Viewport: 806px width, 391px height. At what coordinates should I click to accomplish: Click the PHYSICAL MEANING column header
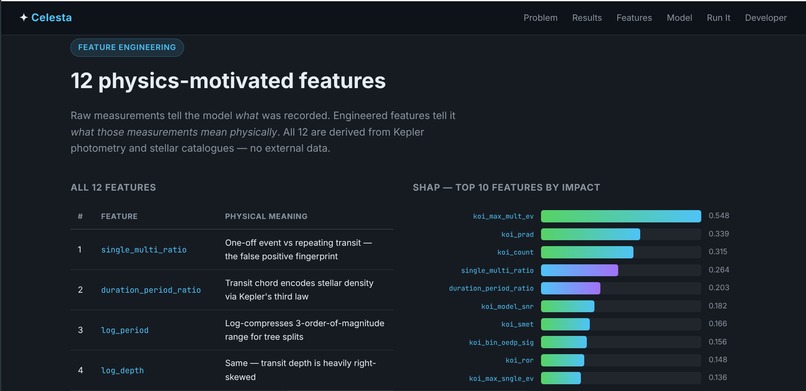266,216
